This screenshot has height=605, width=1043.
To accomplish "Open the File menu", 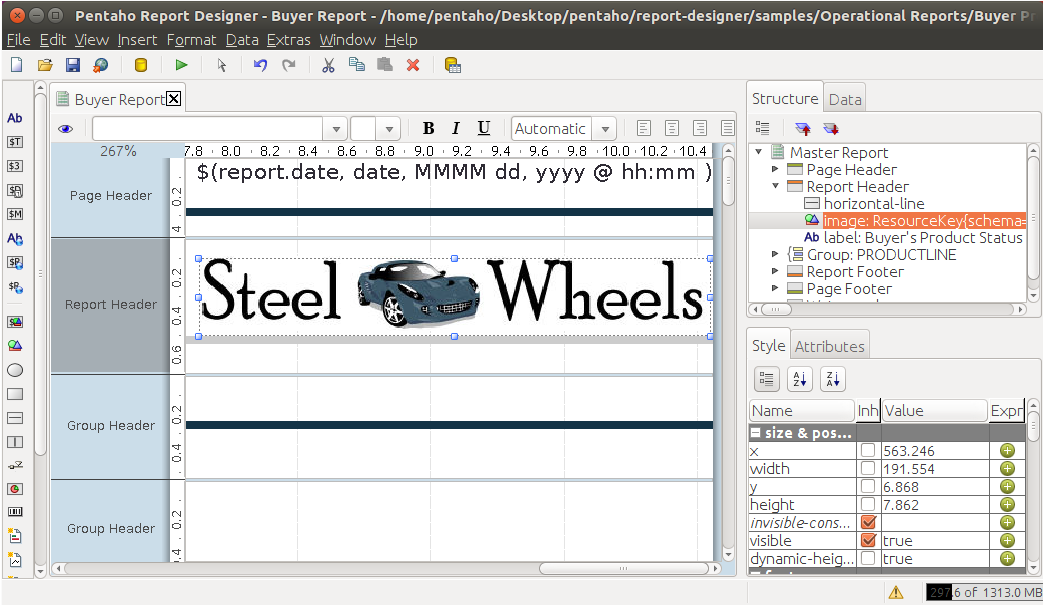I will click(x=18, y=40).
